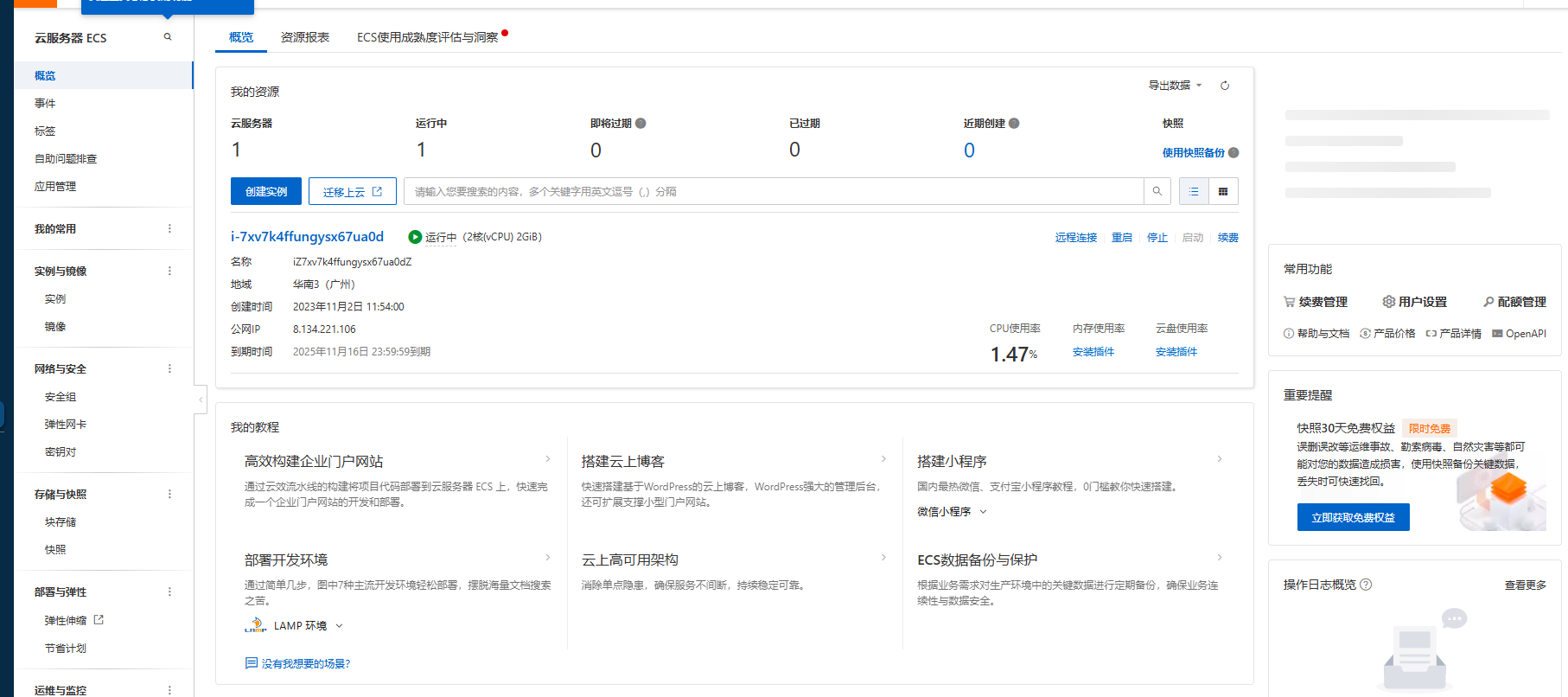Viewport: 1568px width, 697px height.
Task: Open the 网络与安全 section options menu
Action: click(x=169, y=368)
